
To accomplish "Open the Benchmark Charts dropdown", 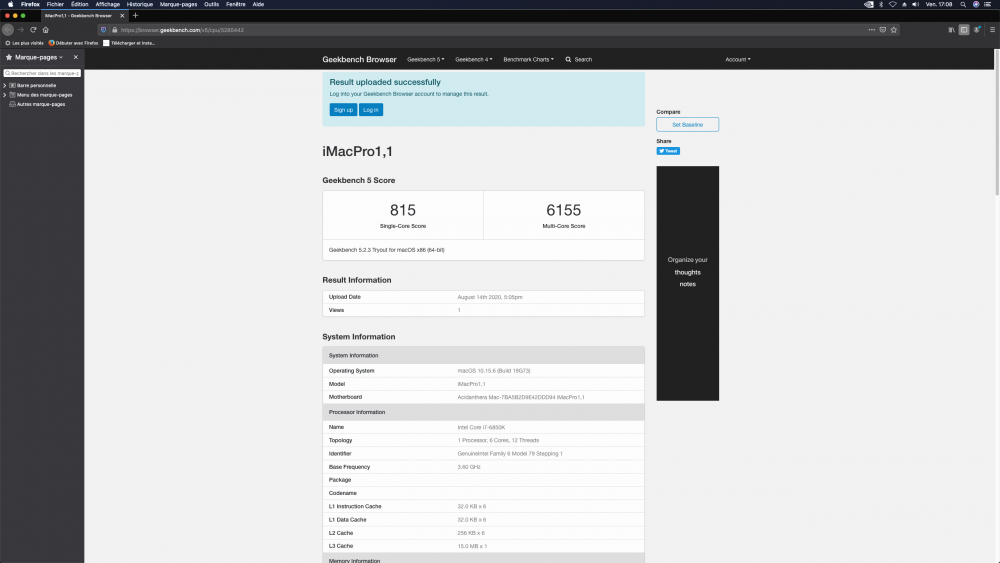I will 528,59.
